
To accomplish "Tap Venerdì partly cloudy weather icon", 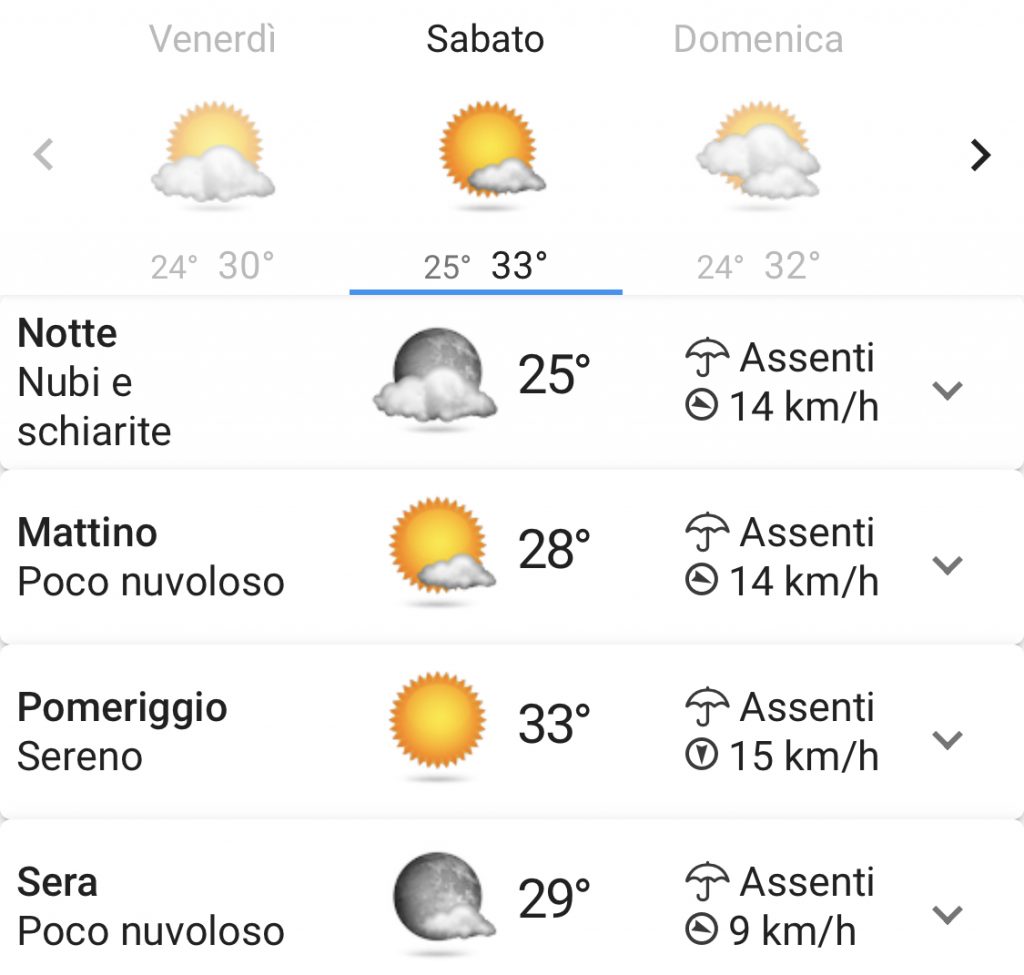I will (214, 153).
